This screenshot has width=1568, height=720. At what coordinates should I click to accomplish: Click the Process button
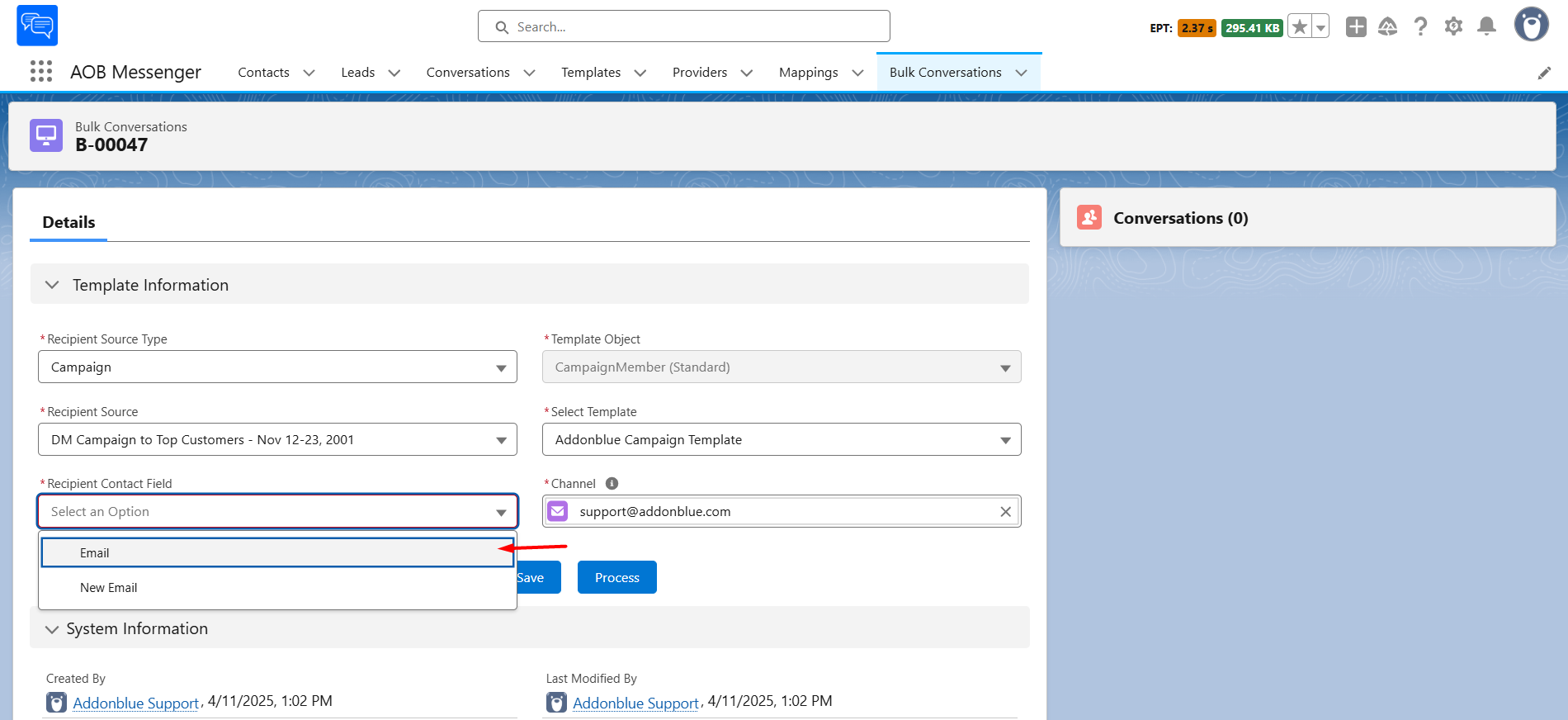point(617,577)
